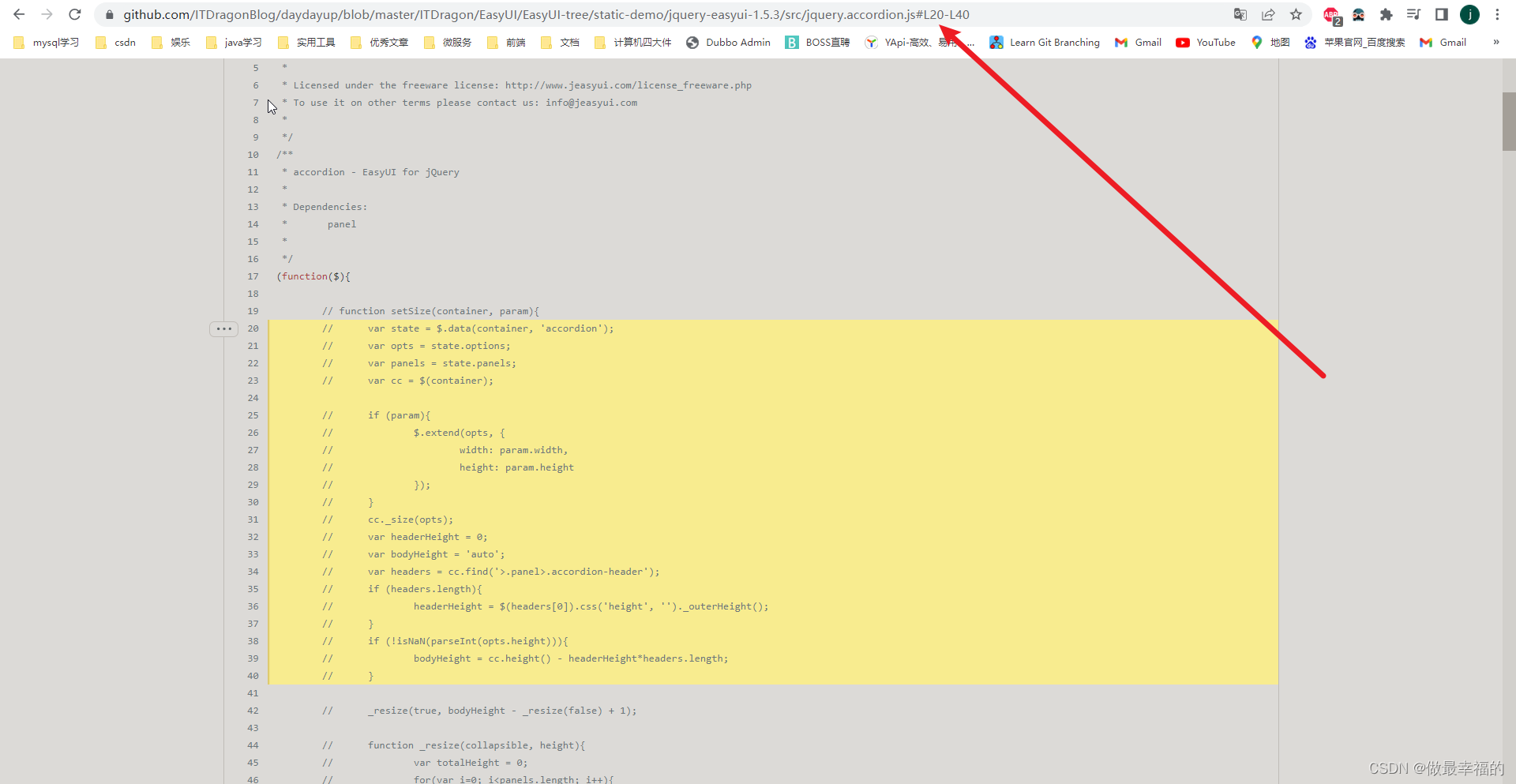Open the Dubbo Admin bookmark
Screen dimensions: 1516x784
(728, 43)
